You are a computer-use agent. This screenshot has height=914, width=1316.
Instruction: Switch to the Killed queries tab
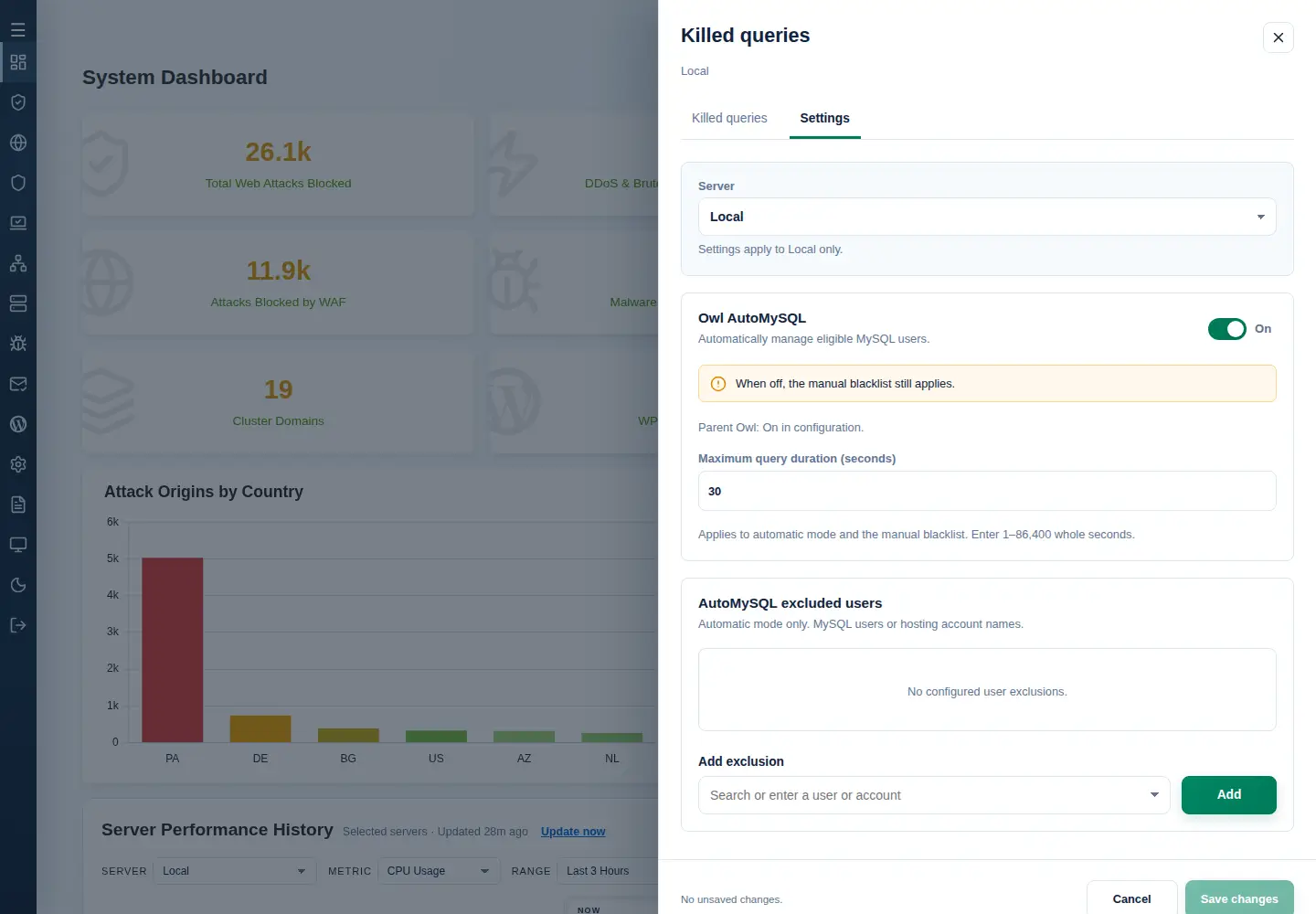(x=729, y=118)
